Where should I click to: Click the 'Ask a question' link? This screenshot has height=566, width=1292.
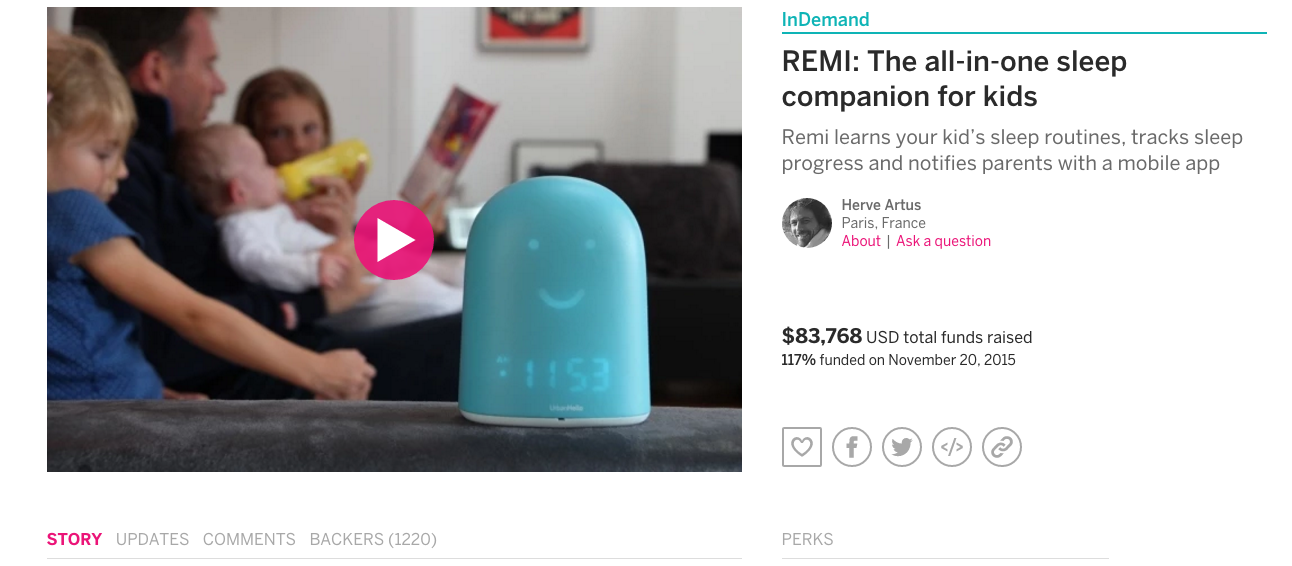pos(943,241)
